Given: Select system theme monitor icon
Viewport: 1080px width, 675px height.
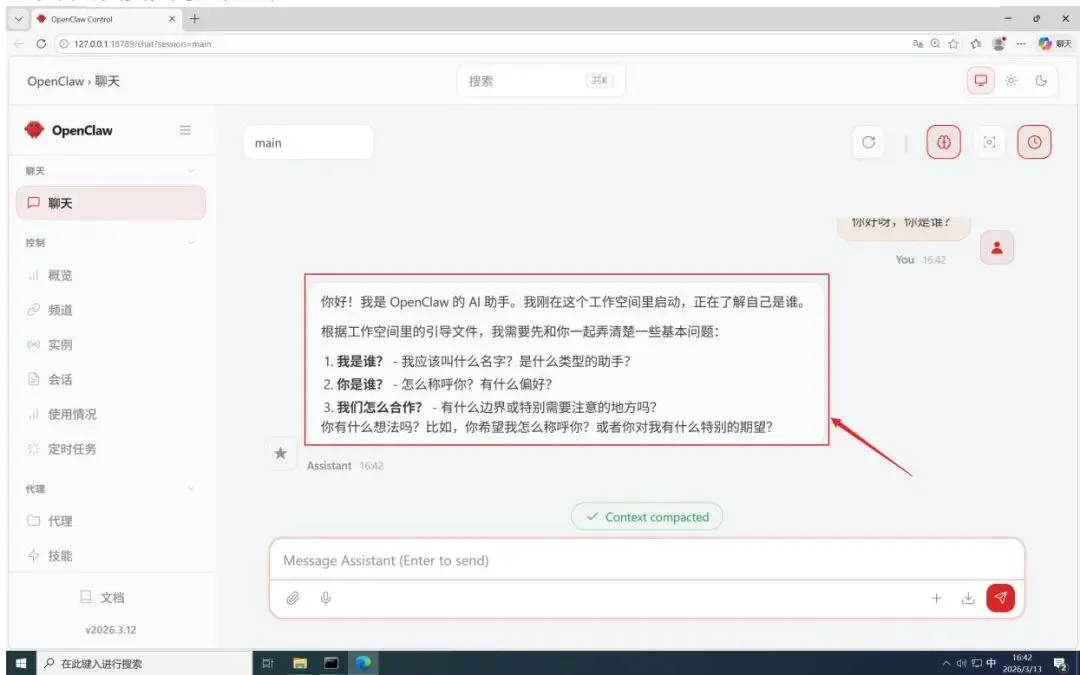Looking at the screenshot, I should point(980,81).
